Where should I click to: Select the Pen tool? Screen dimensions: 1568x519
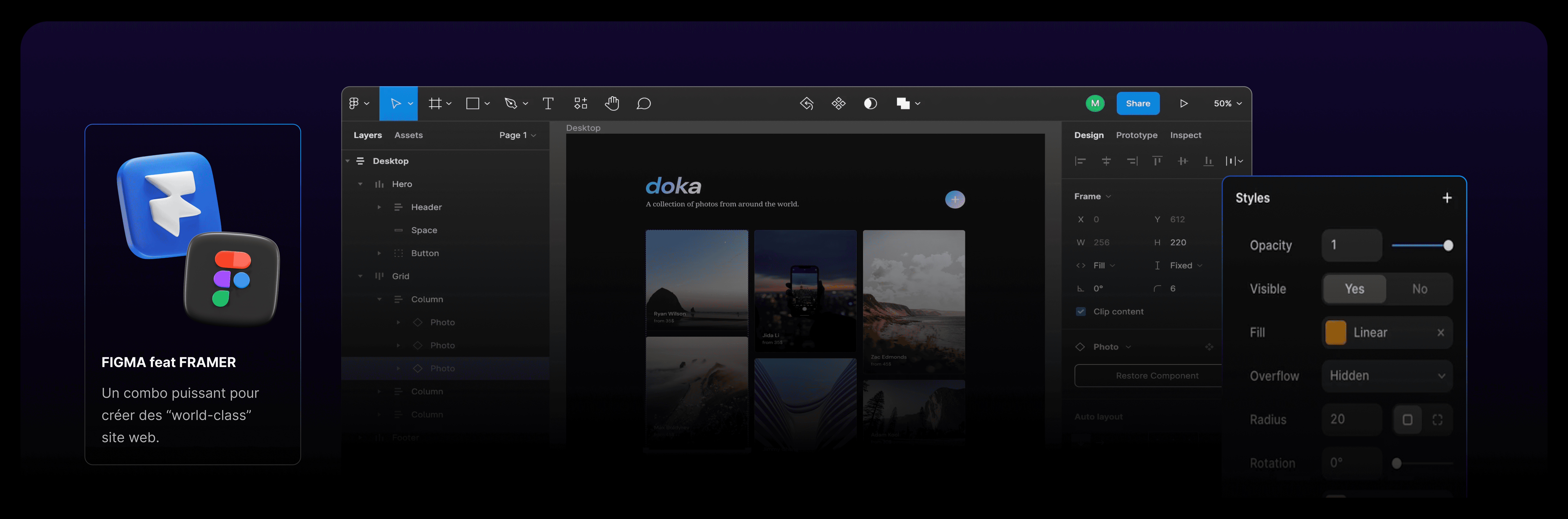coord(511,104)
